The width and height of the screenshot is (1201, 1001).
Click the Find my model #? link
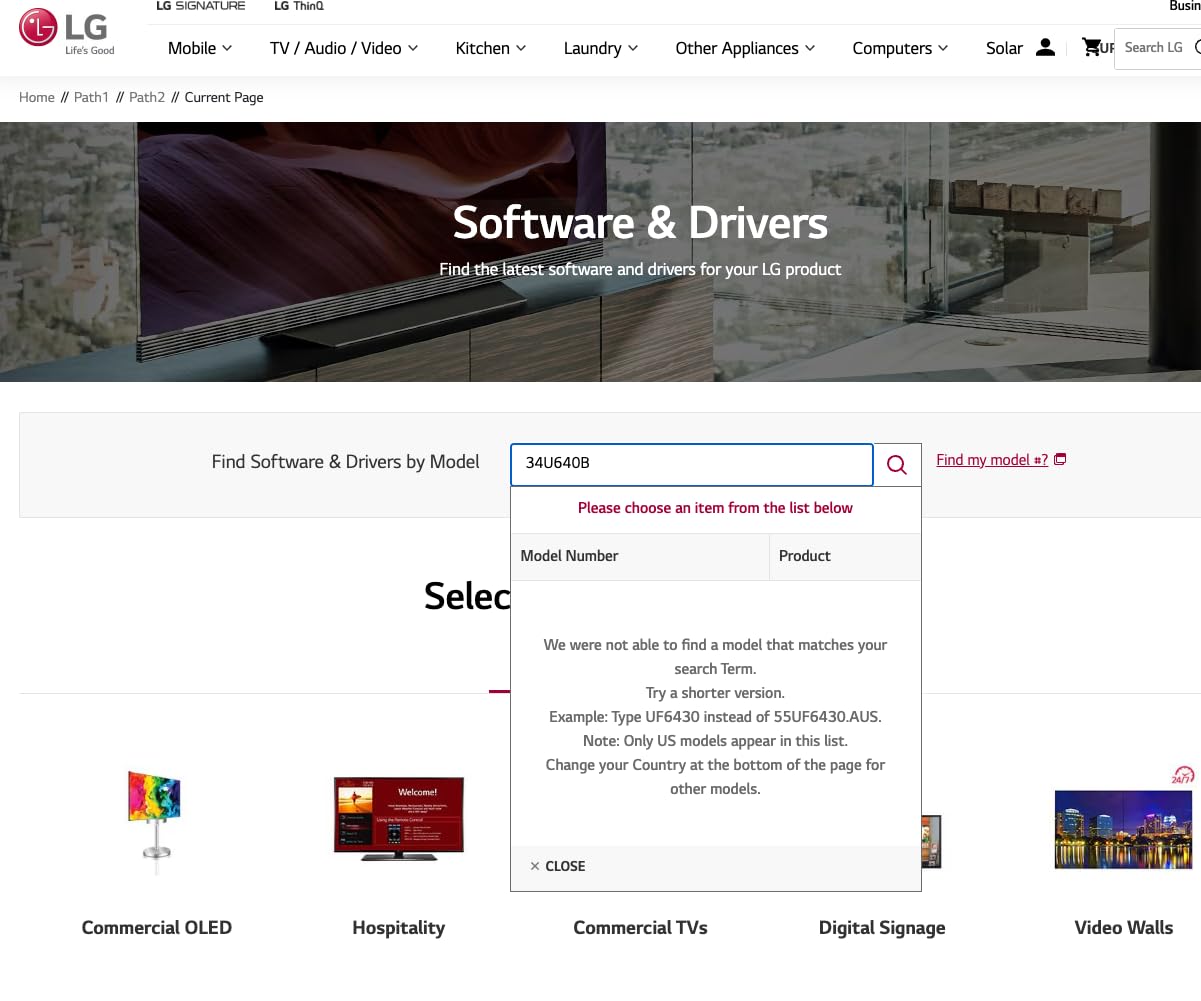(992, 460)
